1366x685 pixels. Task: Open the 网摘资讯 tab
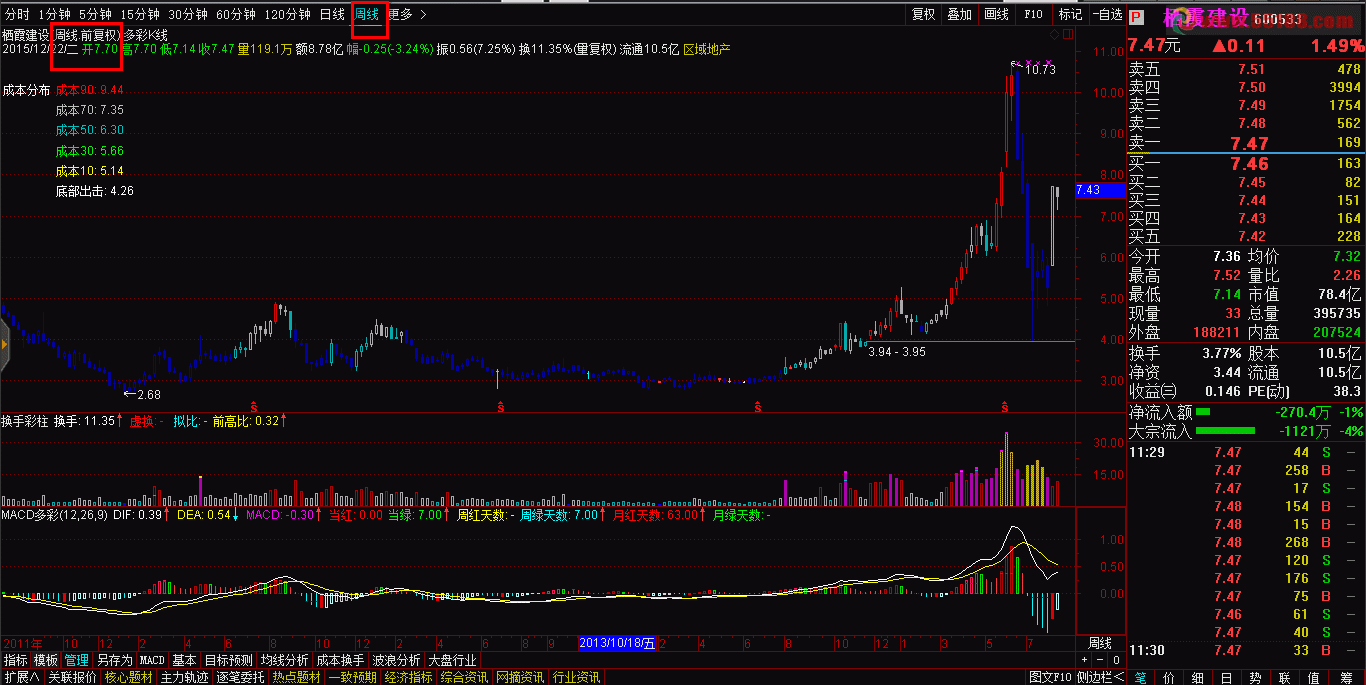(x=521, y=677)
